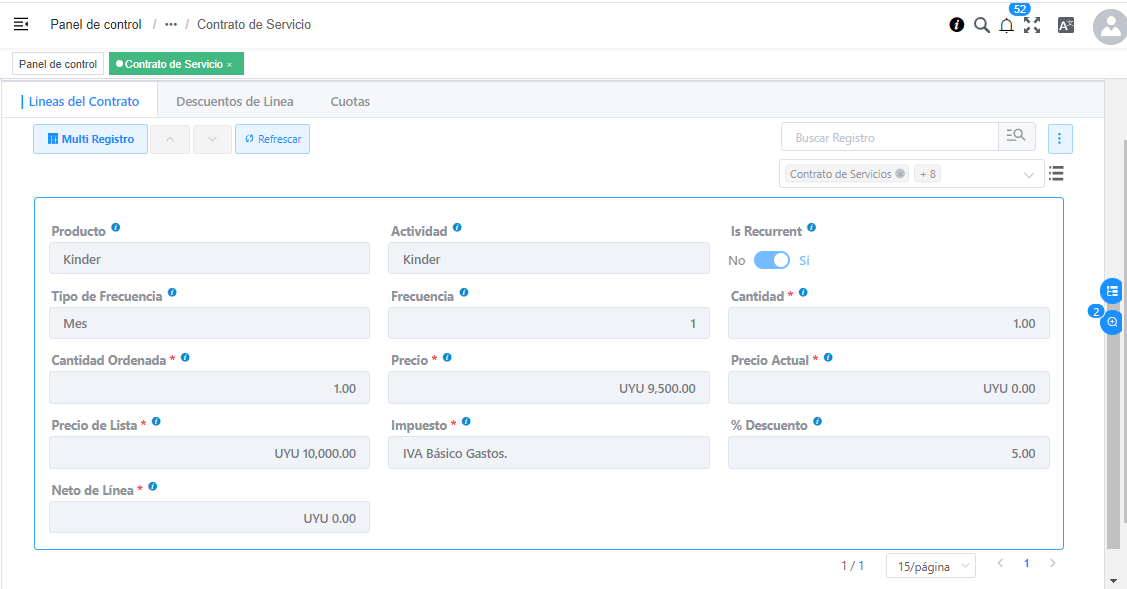
Task: Open the 15/página page size dropdown
Action: tap(930, 566)
